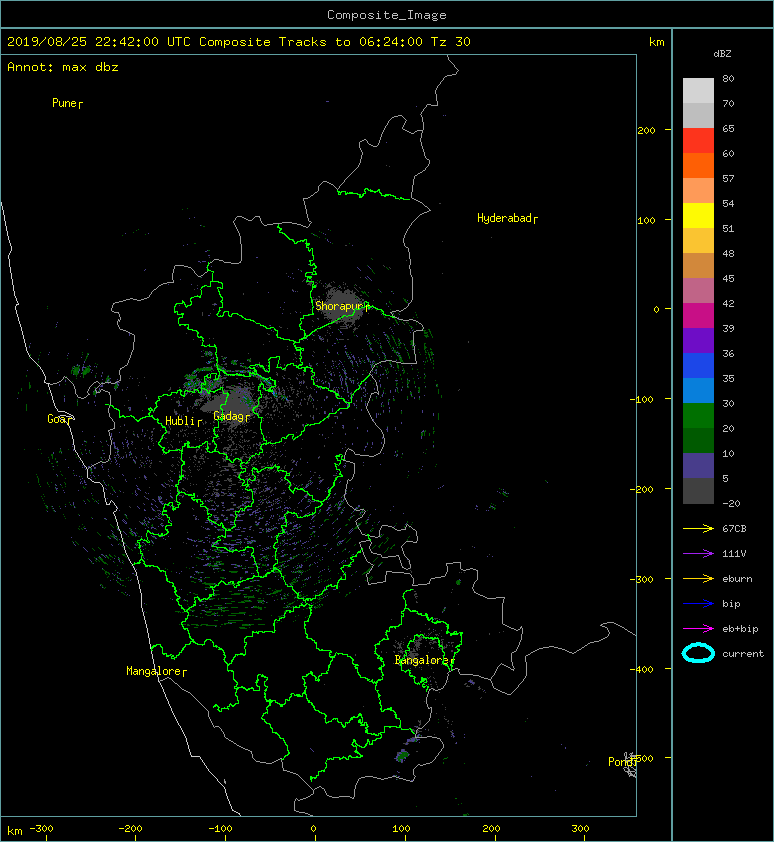Image resolution: width=774 pixels, height=842 pixels.
Task: Click the '-500' vertical axis tick label
Action: point(642,758)
